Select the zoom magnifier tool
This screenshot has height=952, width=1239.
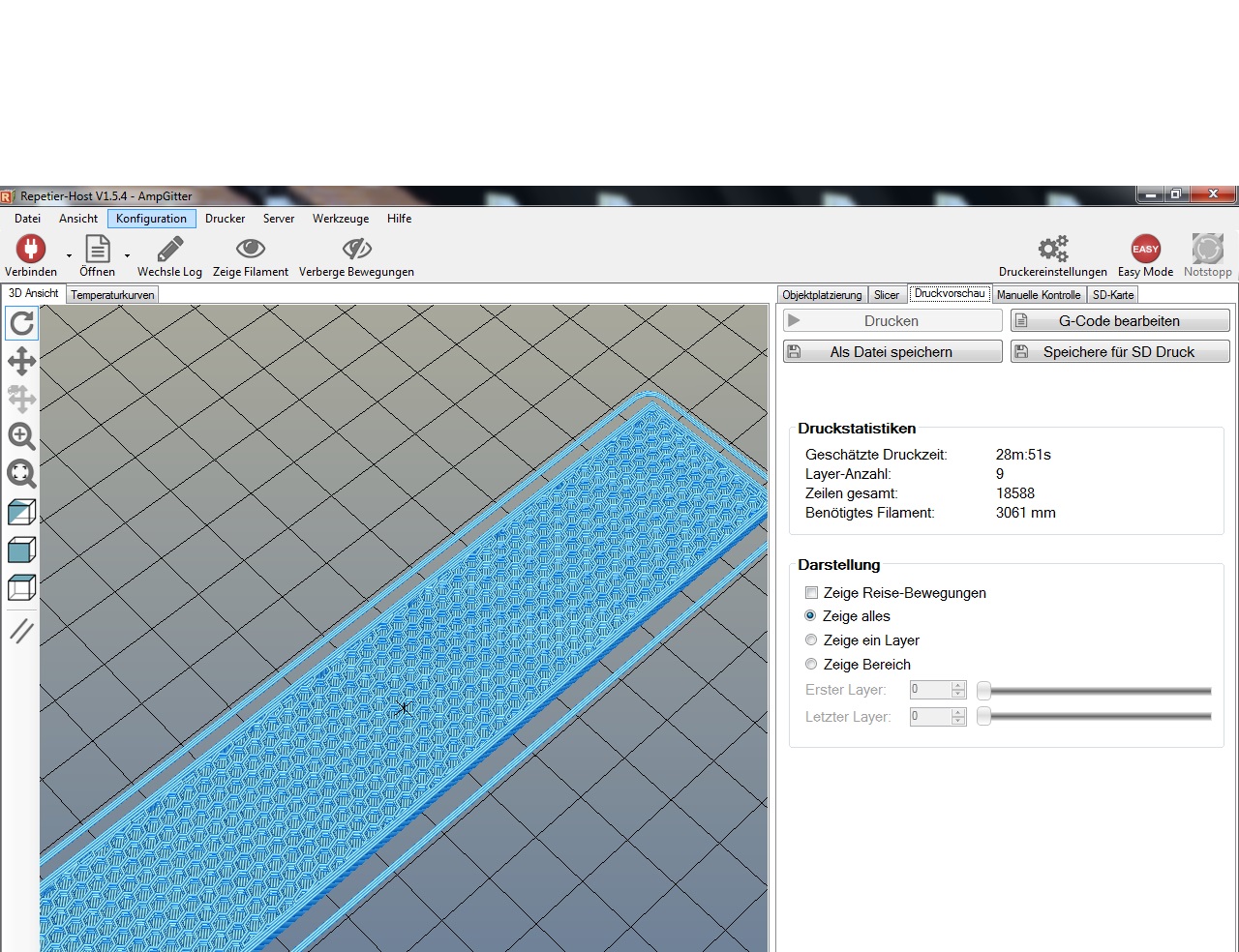point(21,436)
